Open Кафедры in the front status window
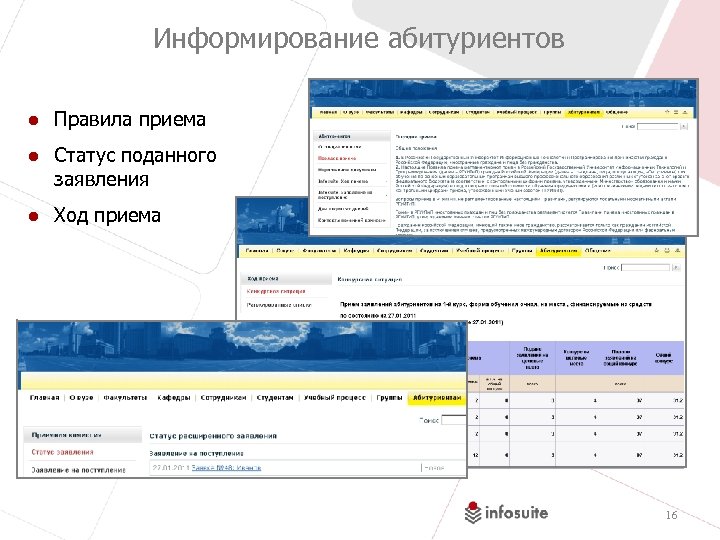The width and height of the screenshot is (720, 540). coord(174,398)
